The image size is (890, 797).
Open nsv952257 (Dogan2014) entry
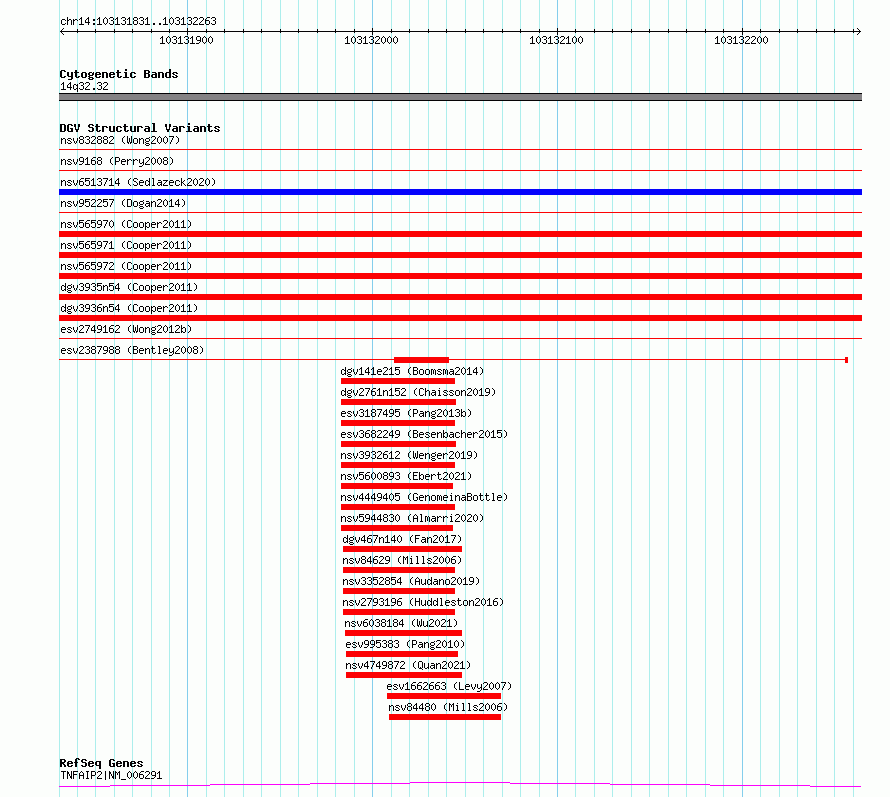[123, 203]
